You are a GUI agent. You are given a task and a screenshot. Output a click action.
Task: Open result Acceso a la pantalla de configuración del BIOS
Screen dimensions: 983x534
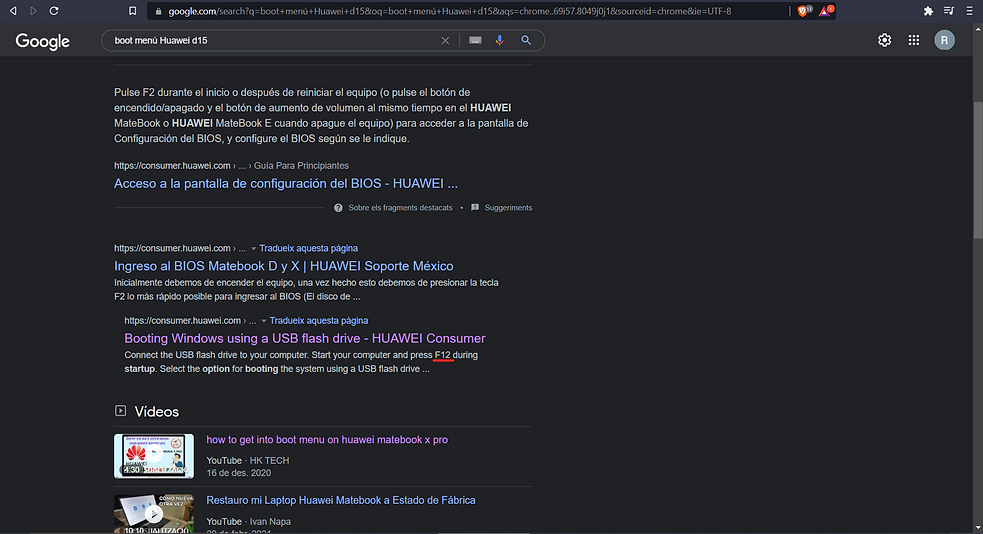click(286, 184)
